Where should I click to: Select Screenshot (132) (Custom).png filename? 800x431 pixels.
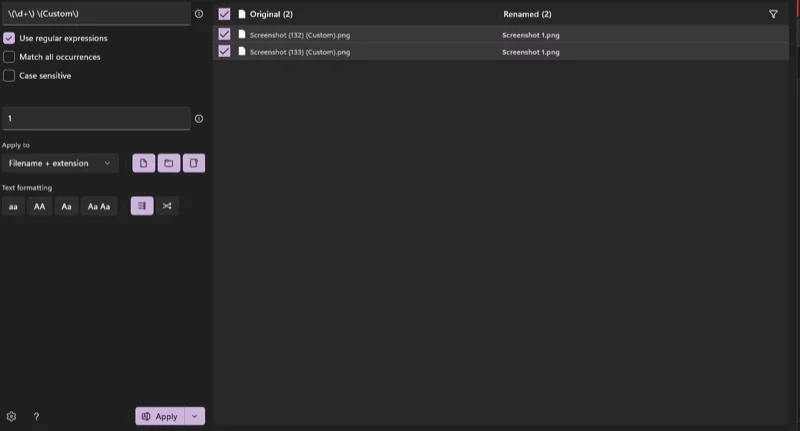click(300, 35)
